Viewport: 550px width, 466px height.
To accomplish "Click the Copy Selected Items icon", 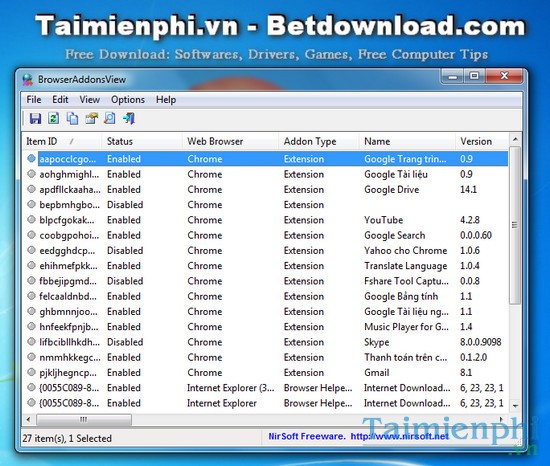I will tap(73, 119).
